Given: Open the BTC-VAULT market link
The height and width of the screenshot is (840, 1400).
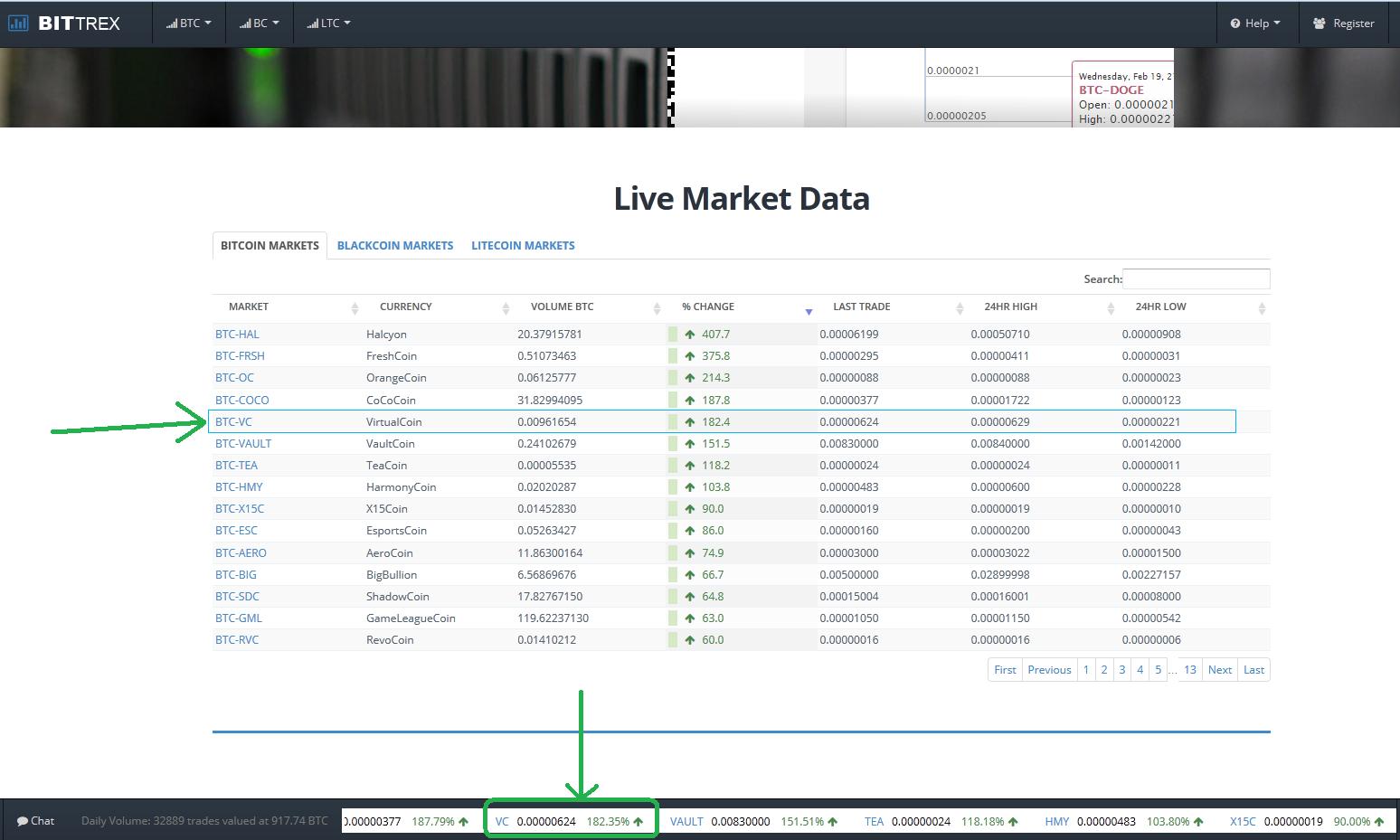Looking at the screenshot, I should coord(243,443).
